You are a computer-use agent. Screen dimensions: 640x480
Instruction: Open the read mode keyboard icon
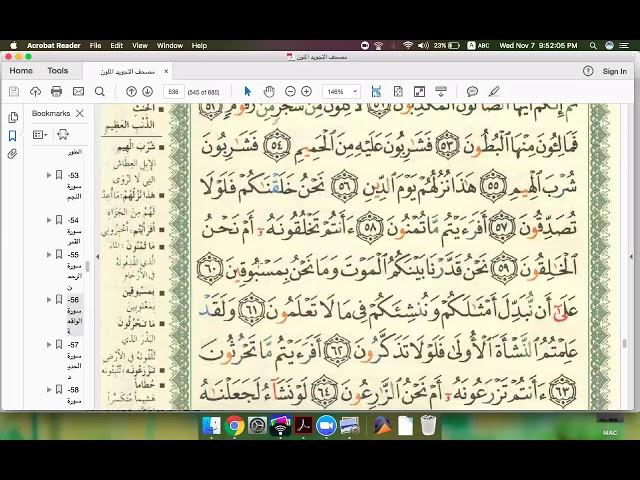point(441,91)
